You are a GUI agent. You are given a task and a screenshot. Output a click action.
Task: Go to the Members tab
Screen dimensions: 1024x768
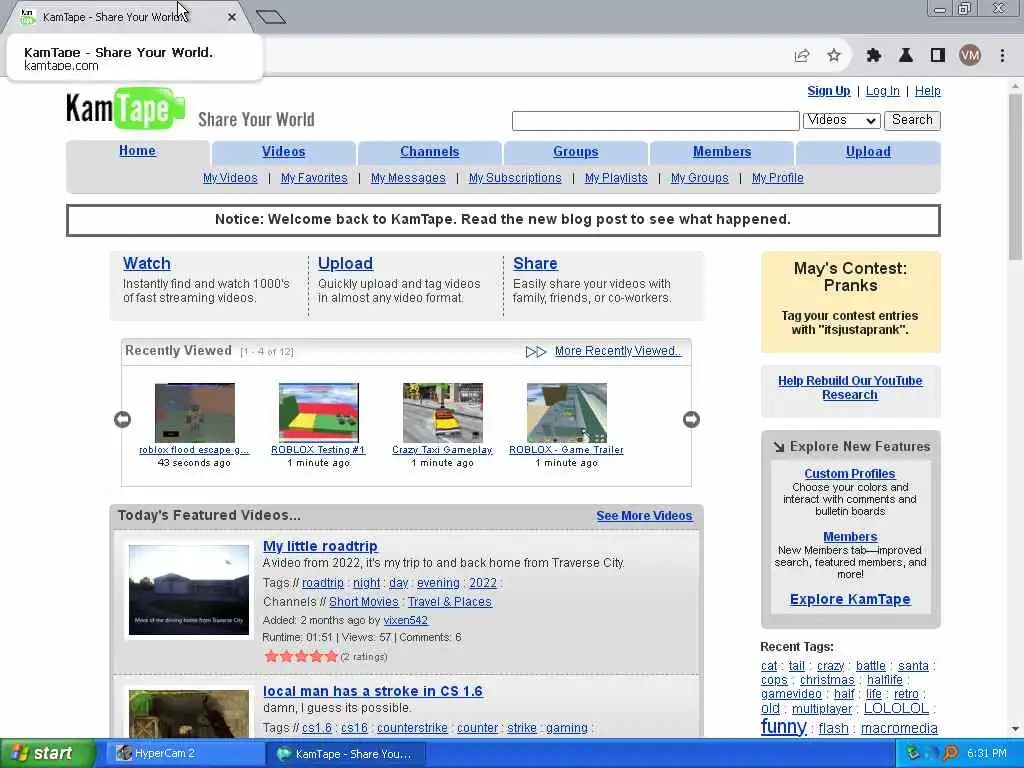point(722,152)
